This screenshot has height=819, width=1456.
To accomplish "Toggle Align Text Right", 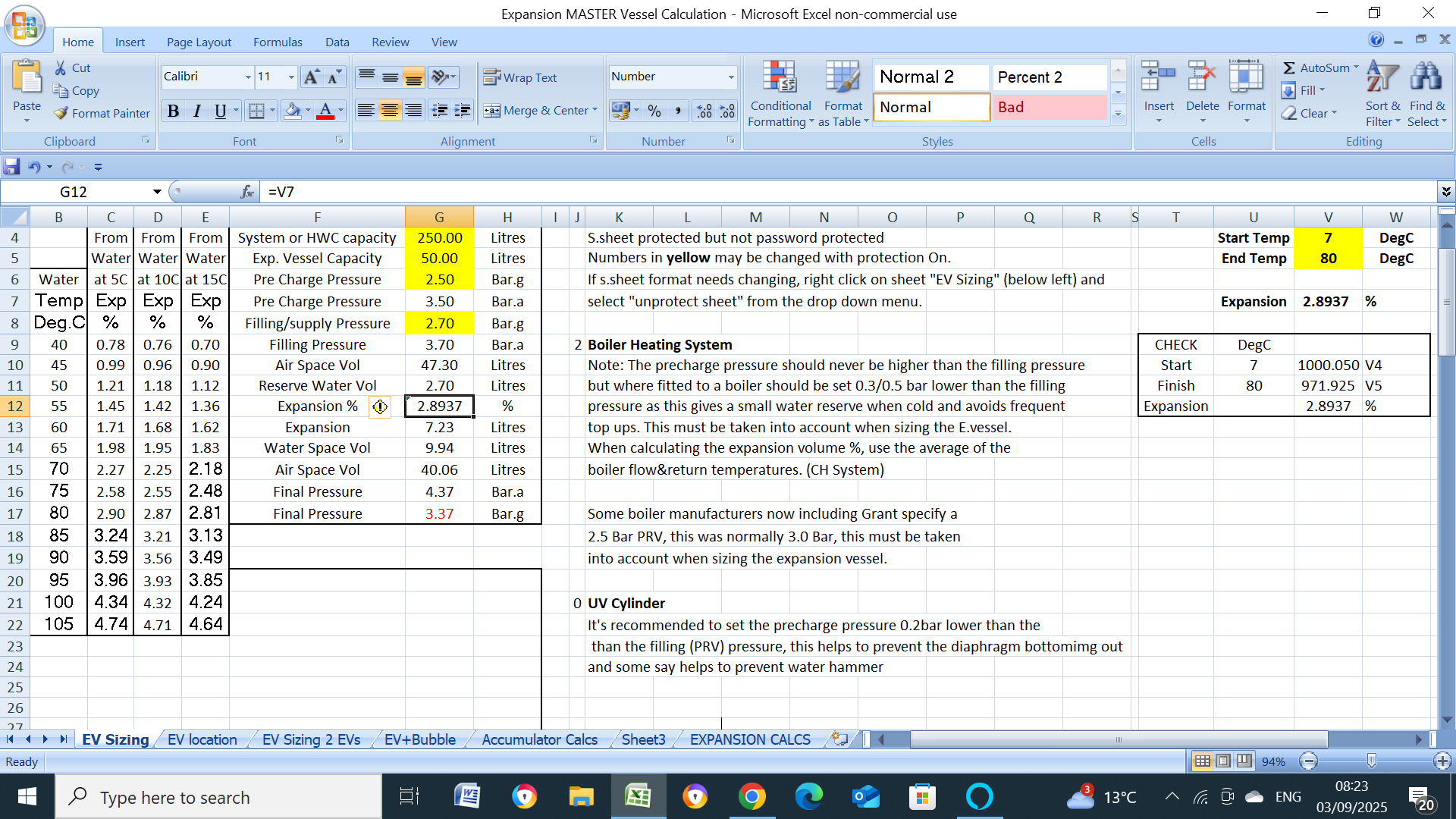I will pyautogui.click(x=413, y=111).
